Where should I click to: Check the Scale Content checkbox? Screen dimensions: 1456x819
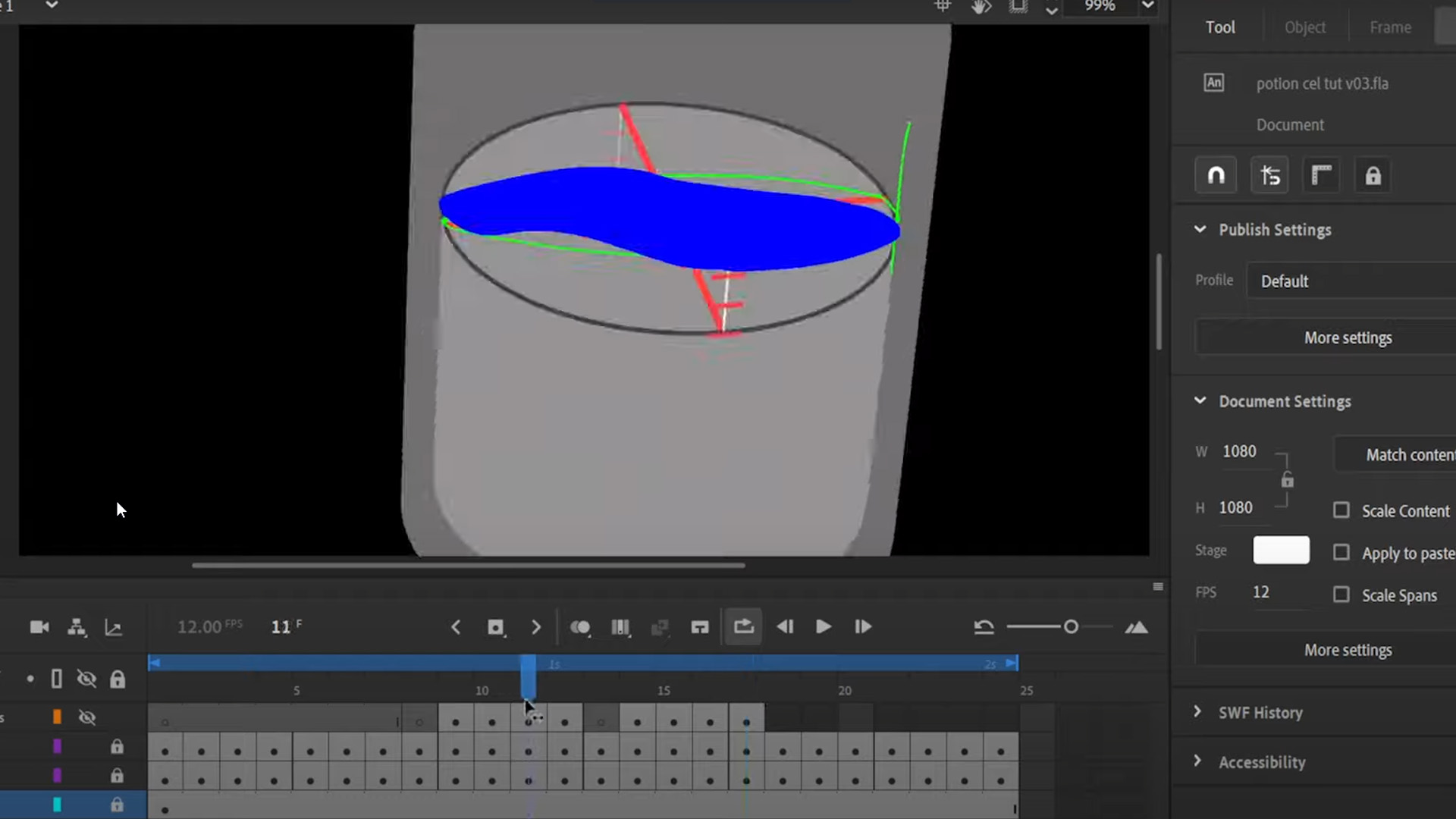tap(1341, 510)
